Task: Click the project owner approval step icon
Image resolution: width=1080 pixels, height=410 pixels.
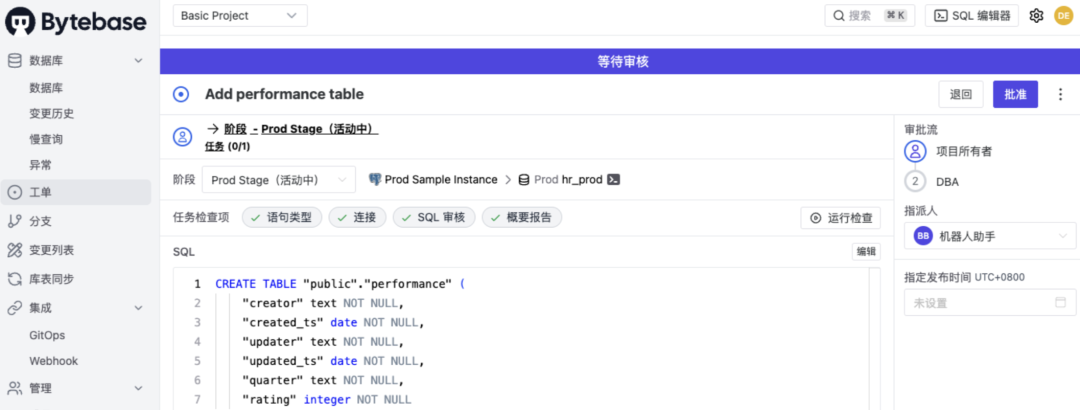Action: coord(915,152)
